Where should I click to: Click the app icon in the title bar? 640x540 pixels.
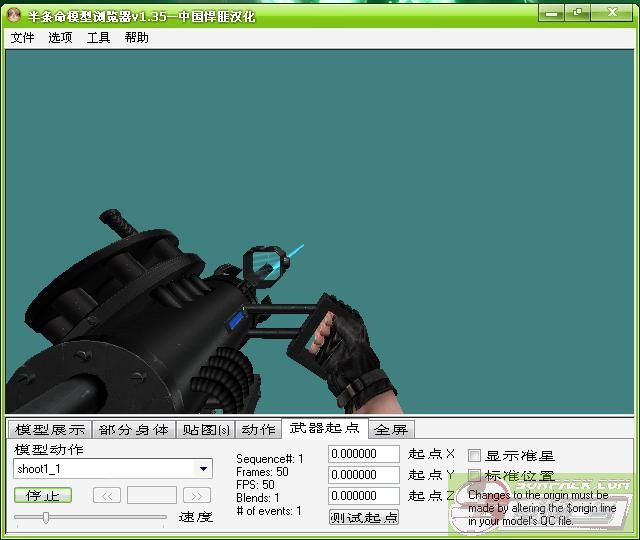[14, 17]
